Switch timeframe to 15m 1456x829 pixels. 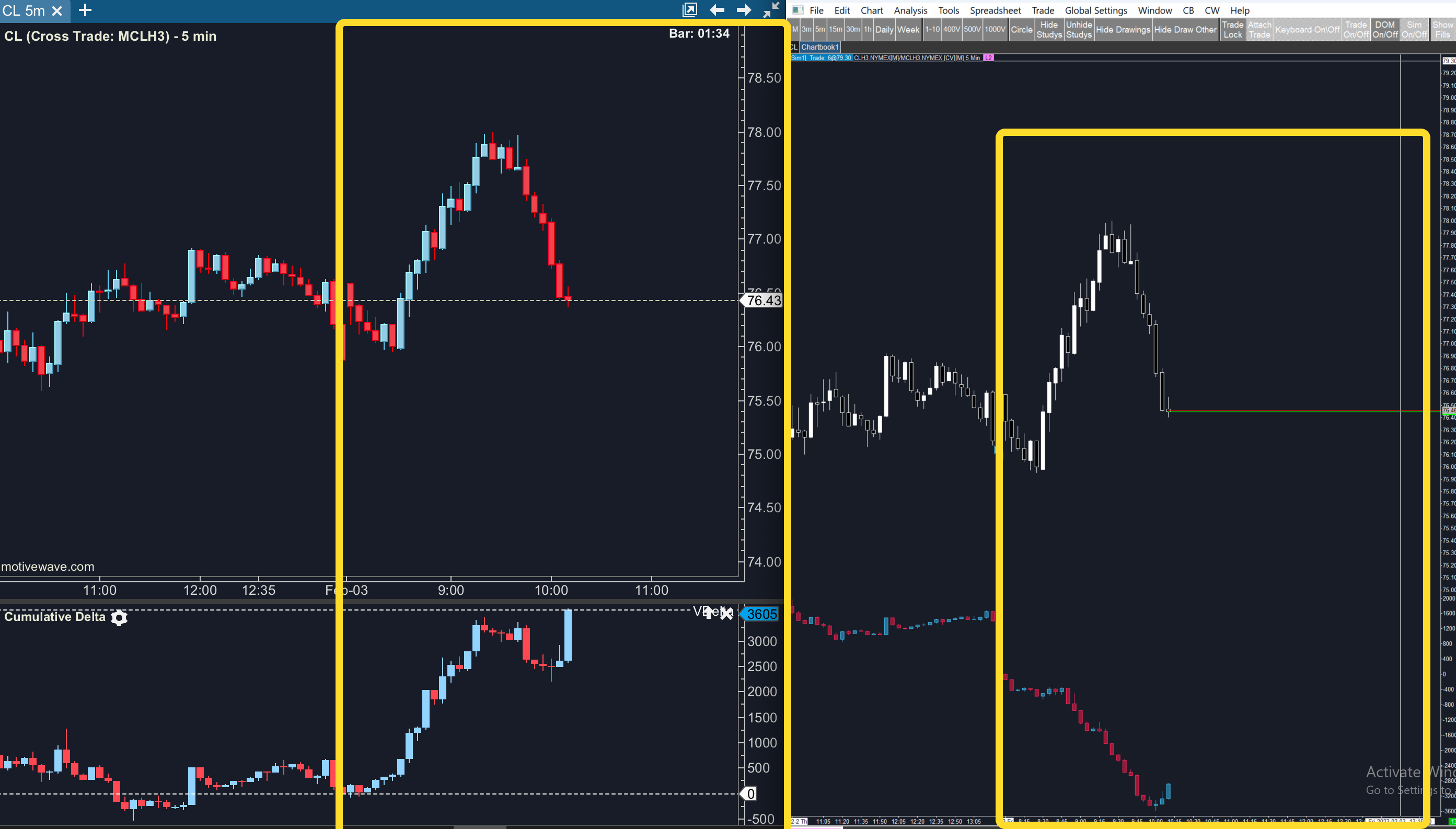(836, 30)
